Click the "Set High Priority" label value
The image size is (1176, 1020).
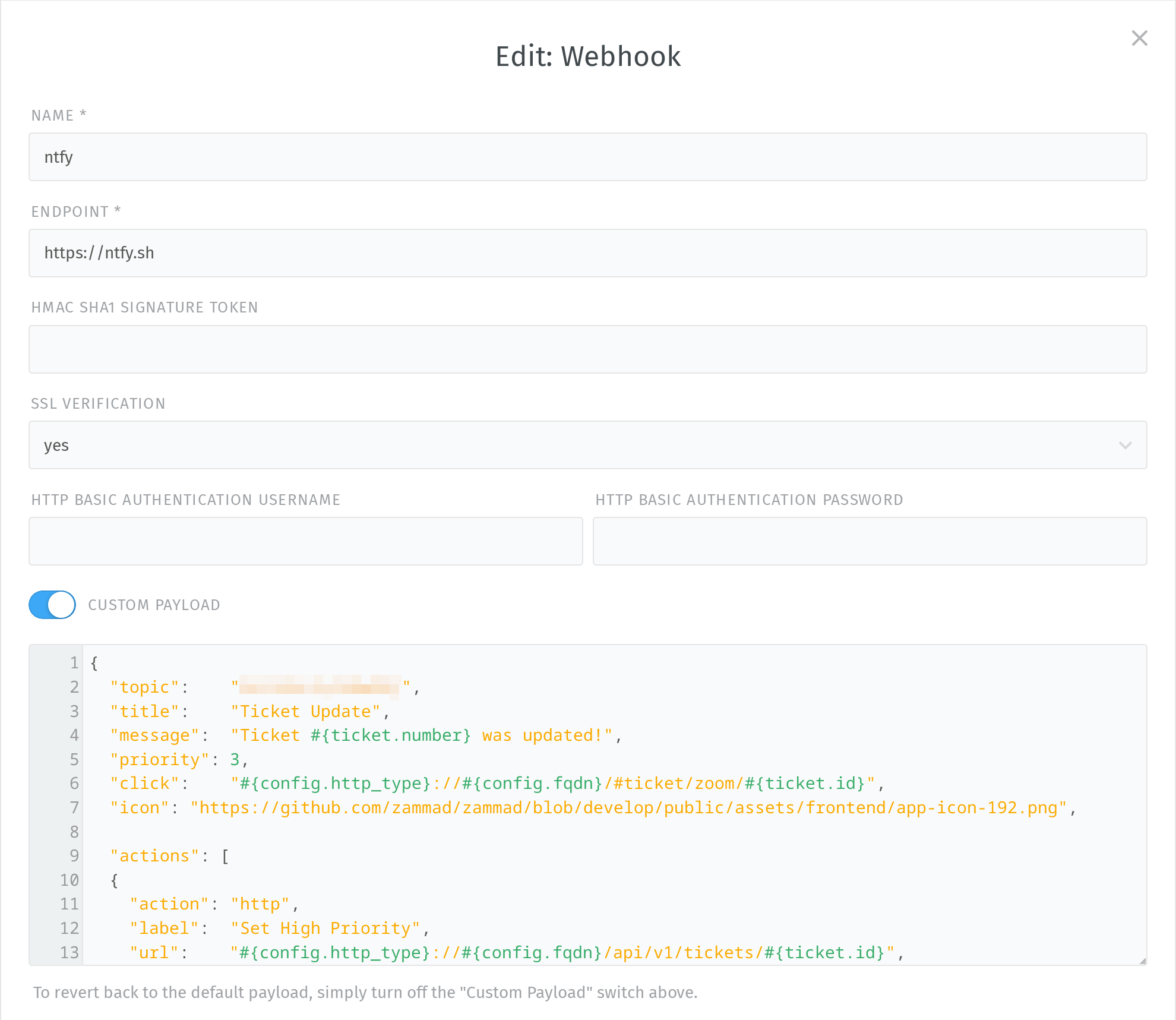tap(325, 929)
